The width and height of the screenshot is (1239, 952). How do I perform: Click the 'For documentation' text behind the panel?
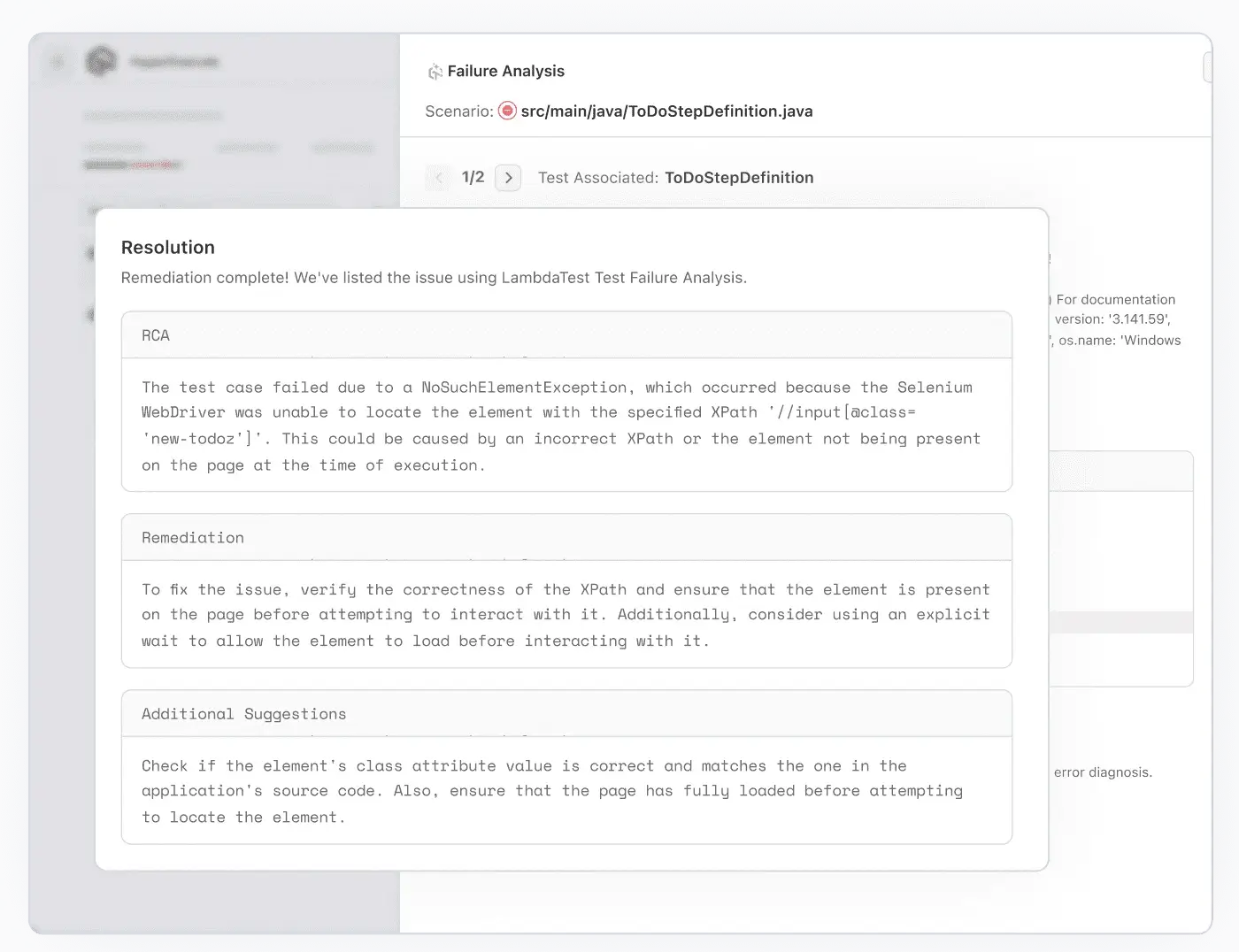tap(1115, 300)
